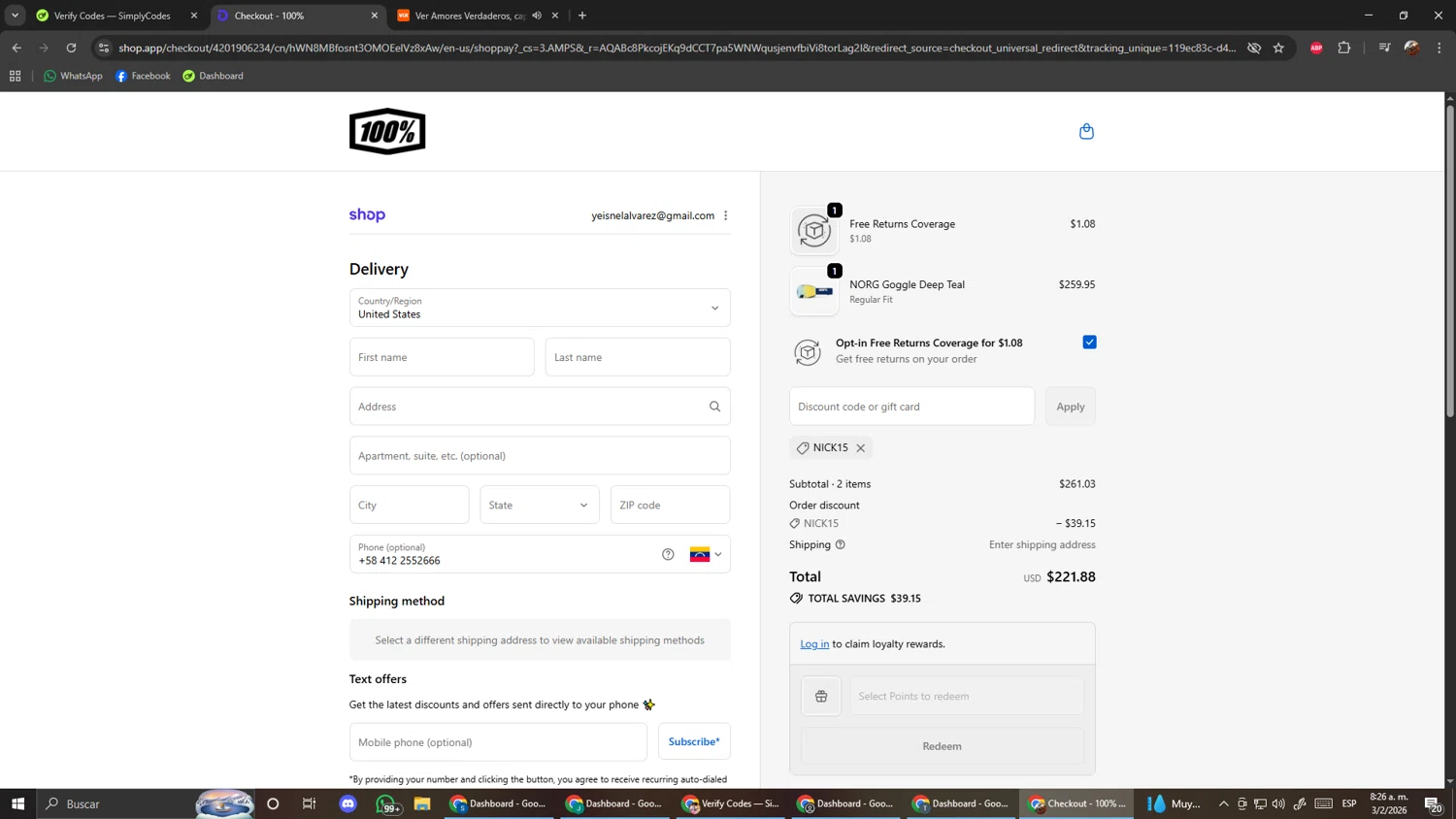The image size is (1456, 819).
Task: Open Dashboard bookmark
Action: pos(213,76)
